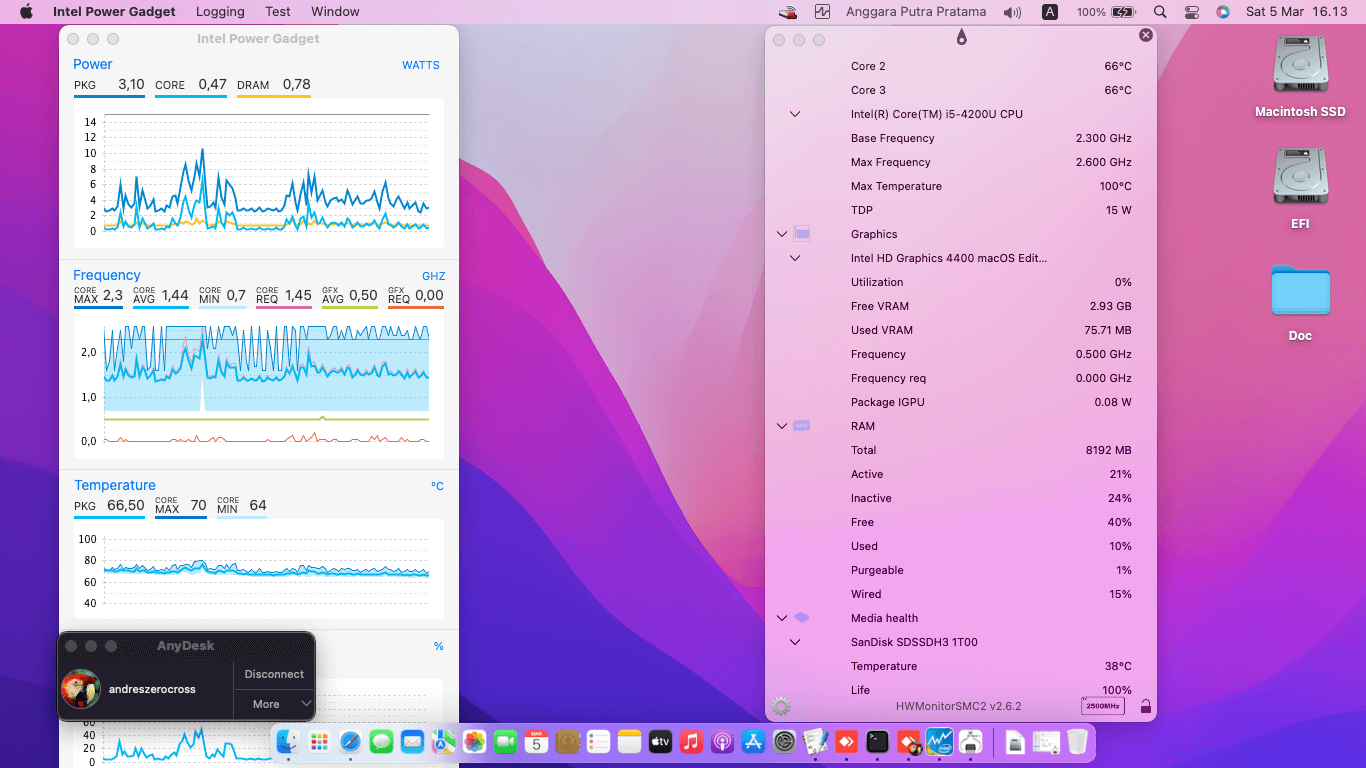
Task: Collapse the Graphics section
Action: coord(782,234)
